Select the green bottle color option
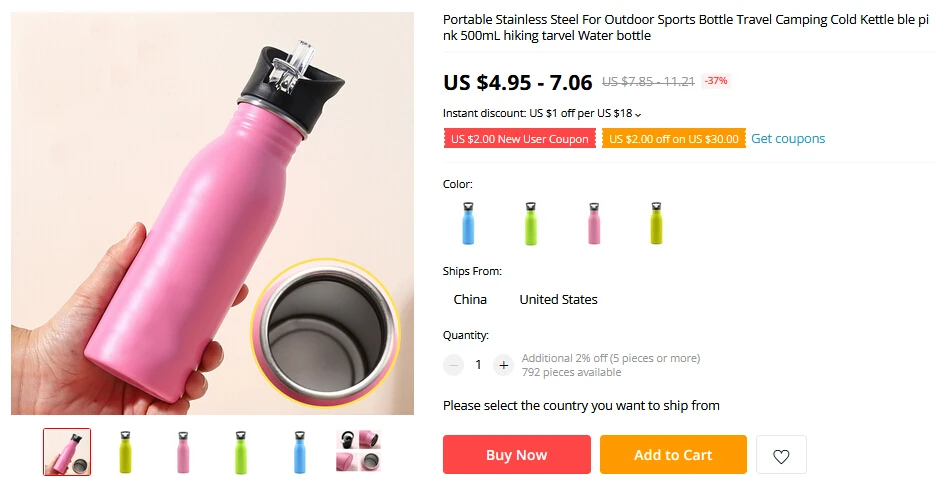 tap(531, 223)
